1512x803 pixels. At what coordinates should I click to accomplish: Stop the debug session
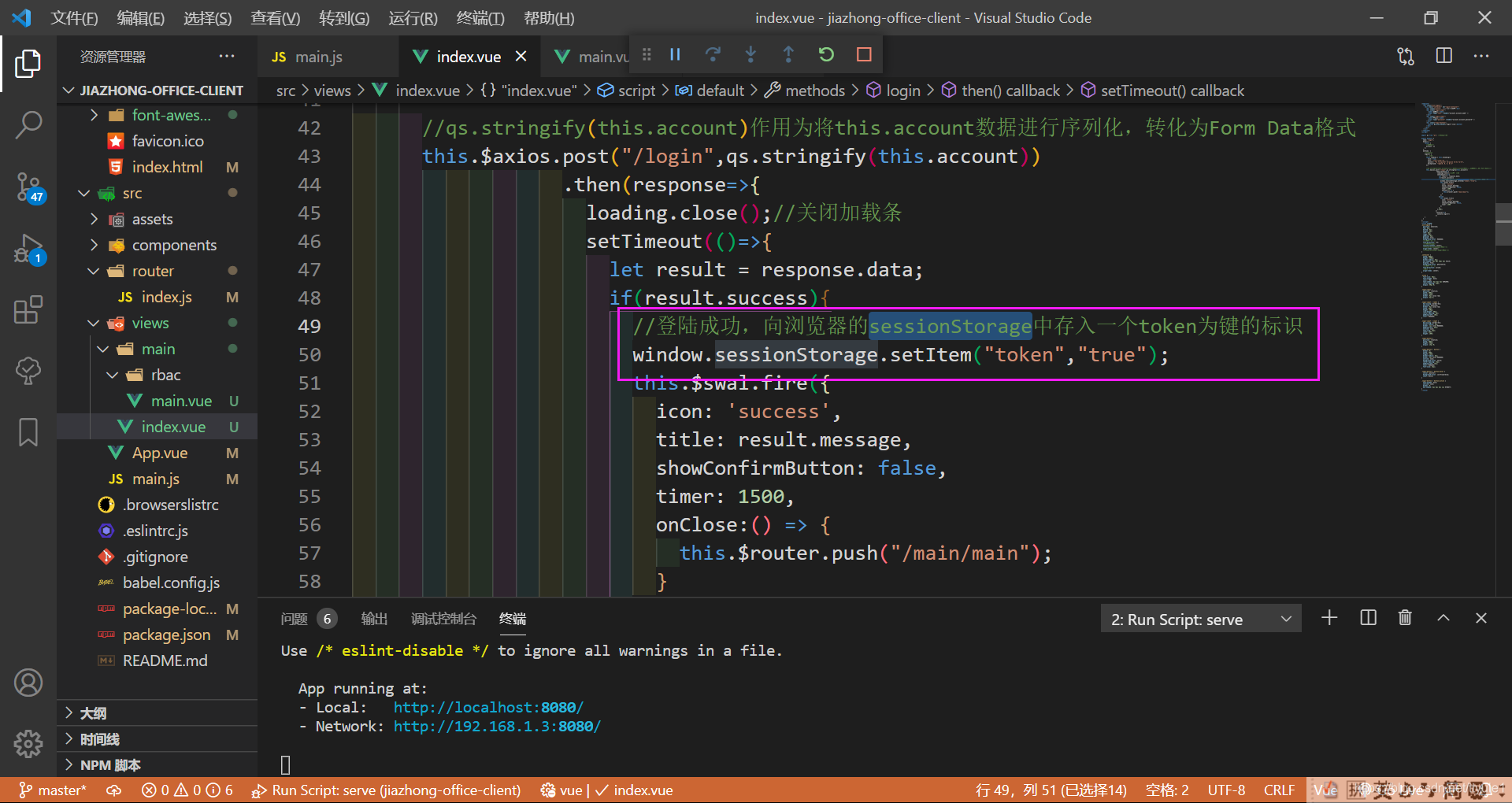click(864, 54)
